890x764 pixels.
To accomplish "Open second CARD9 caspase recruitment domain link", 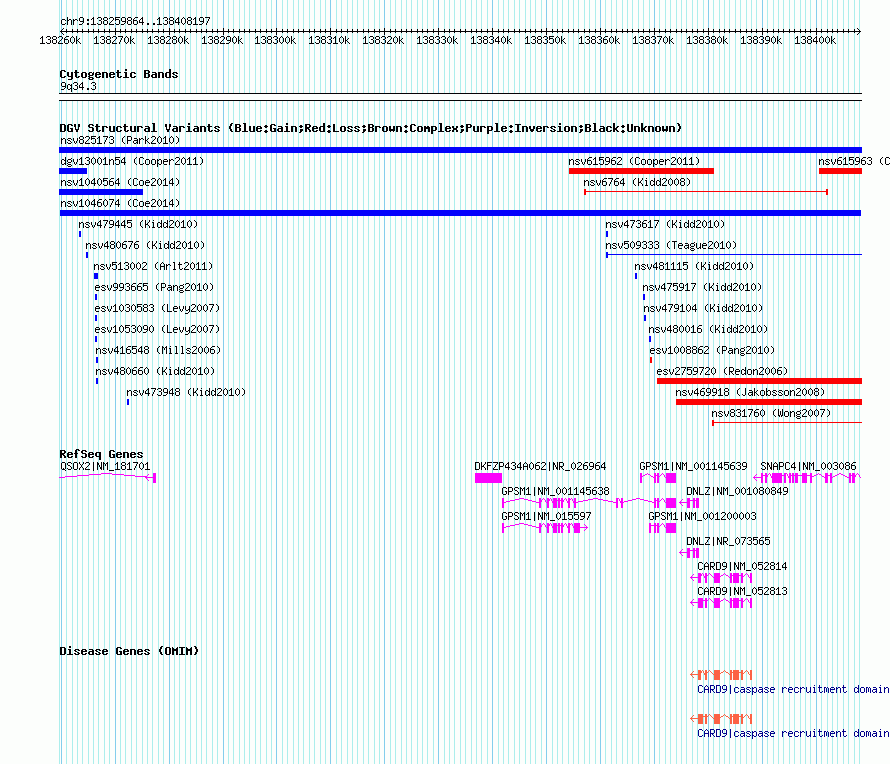I will [x=793, y=734].
